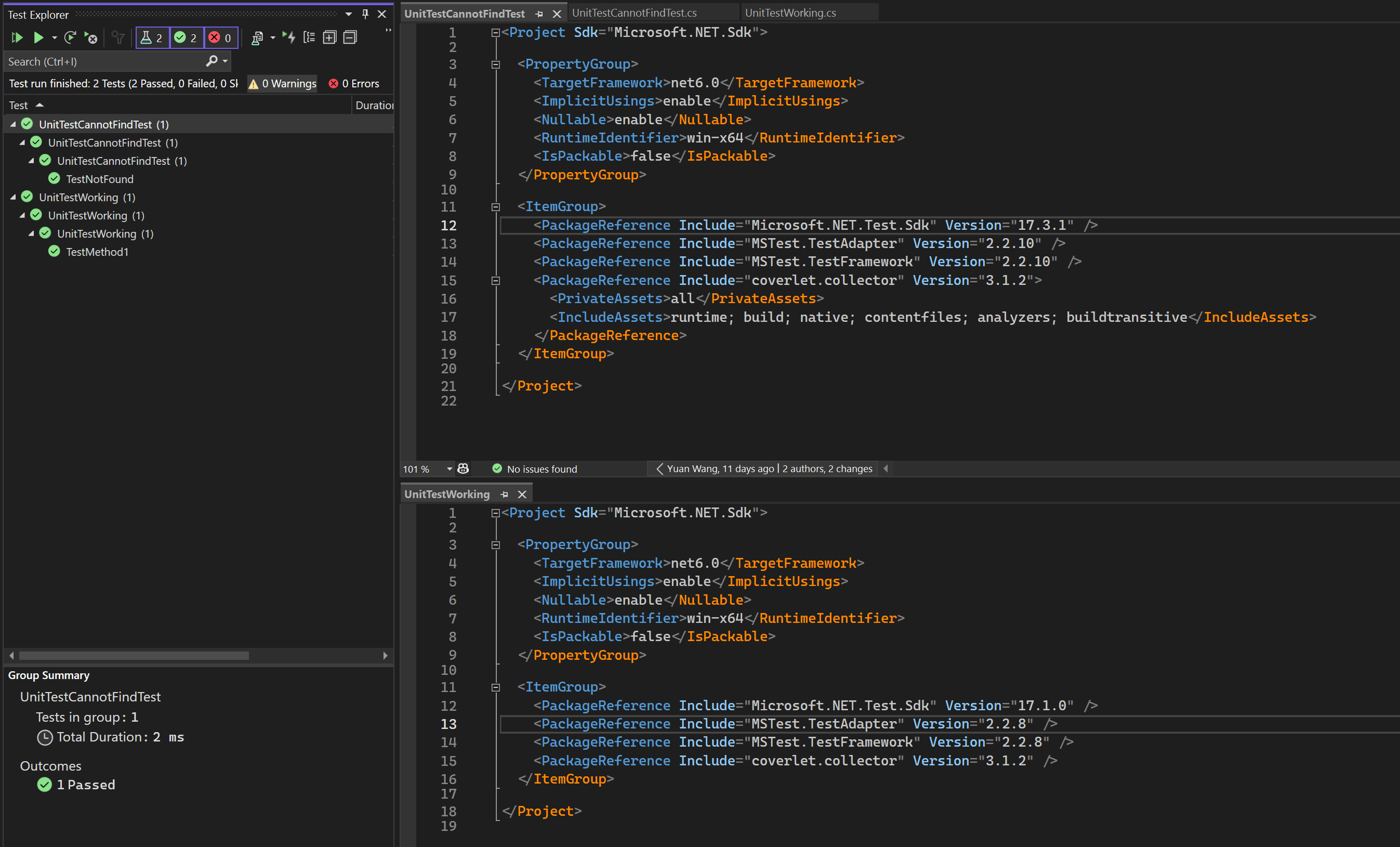Screen dimensions: 1400x847
Task: Open the filter tests control
Action: [x=117, y=37]
